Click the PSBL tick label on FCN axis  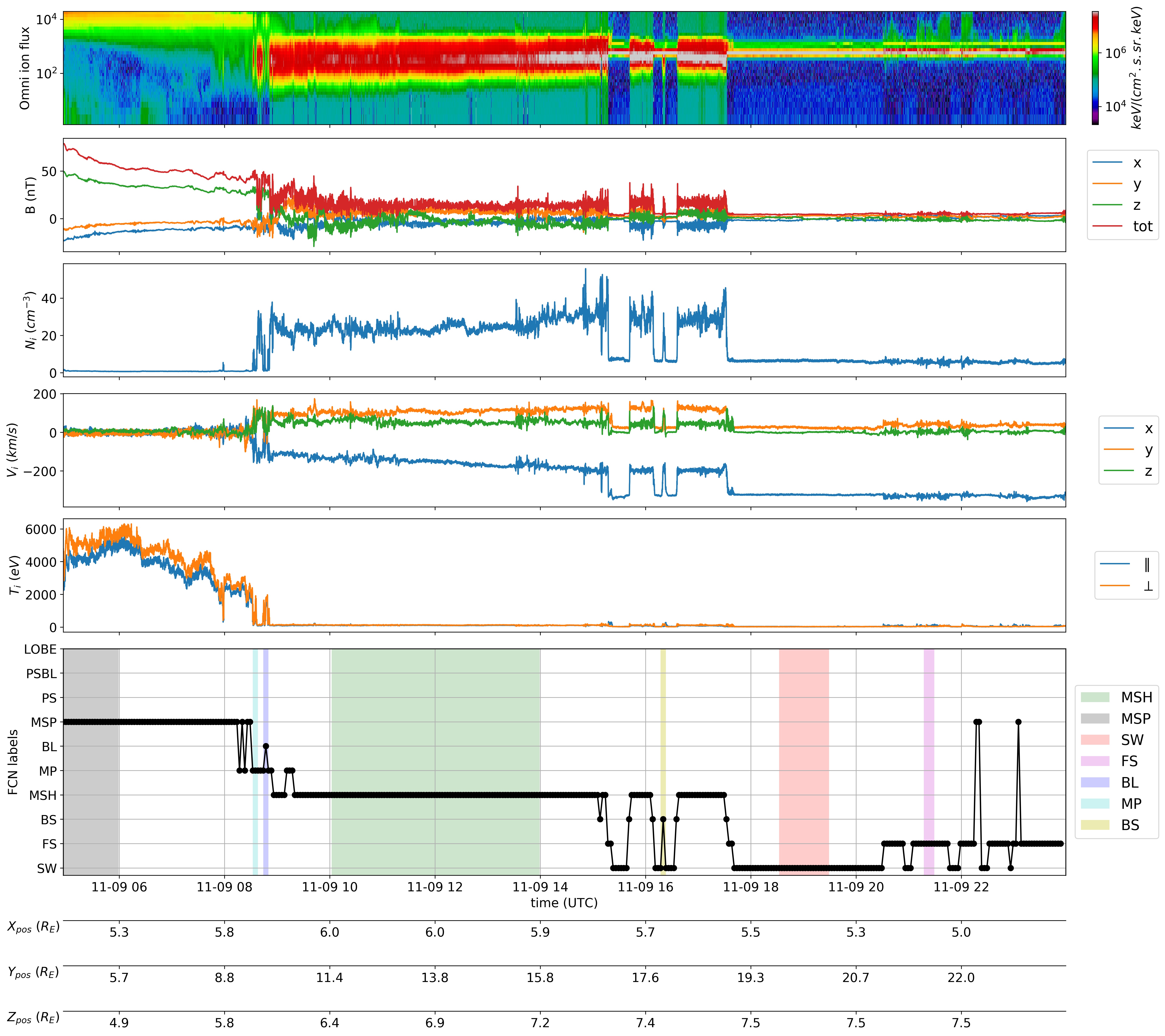click(42, 674)
